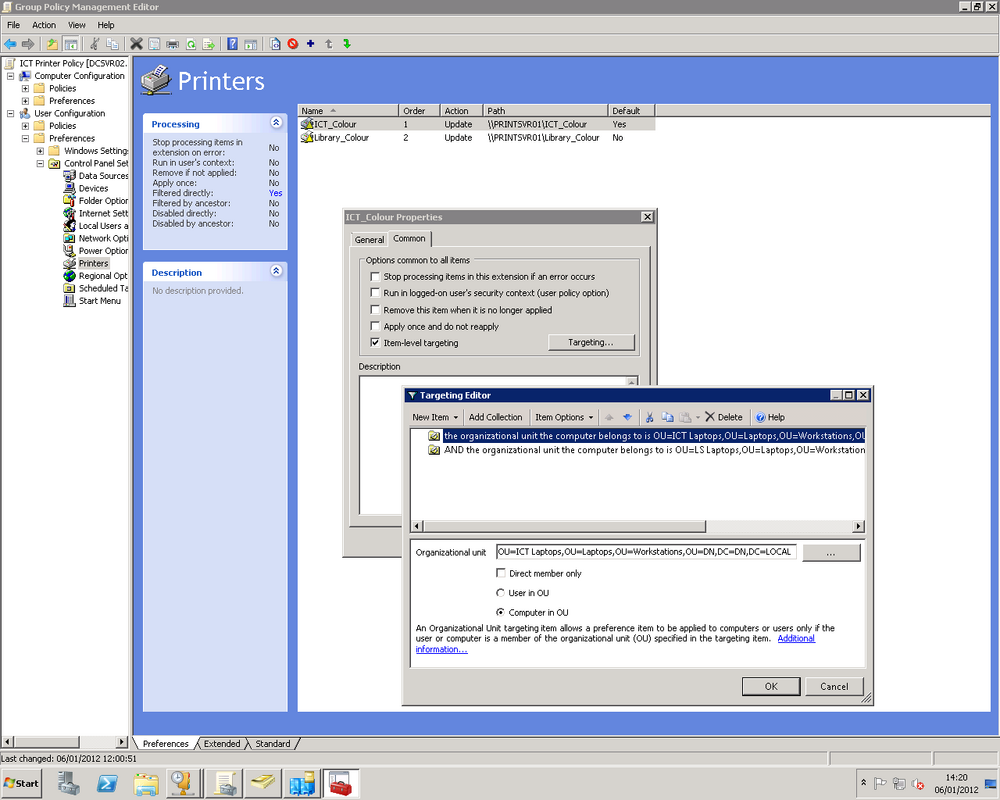Select the Computer in OU radio button
Viewport: 1000px width, 800px height.
click(501, 612)
